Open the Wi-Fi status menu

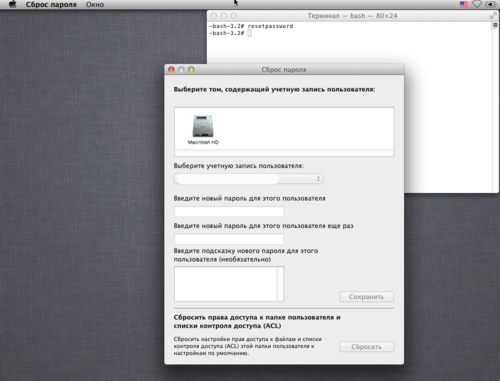click(477, 4)
